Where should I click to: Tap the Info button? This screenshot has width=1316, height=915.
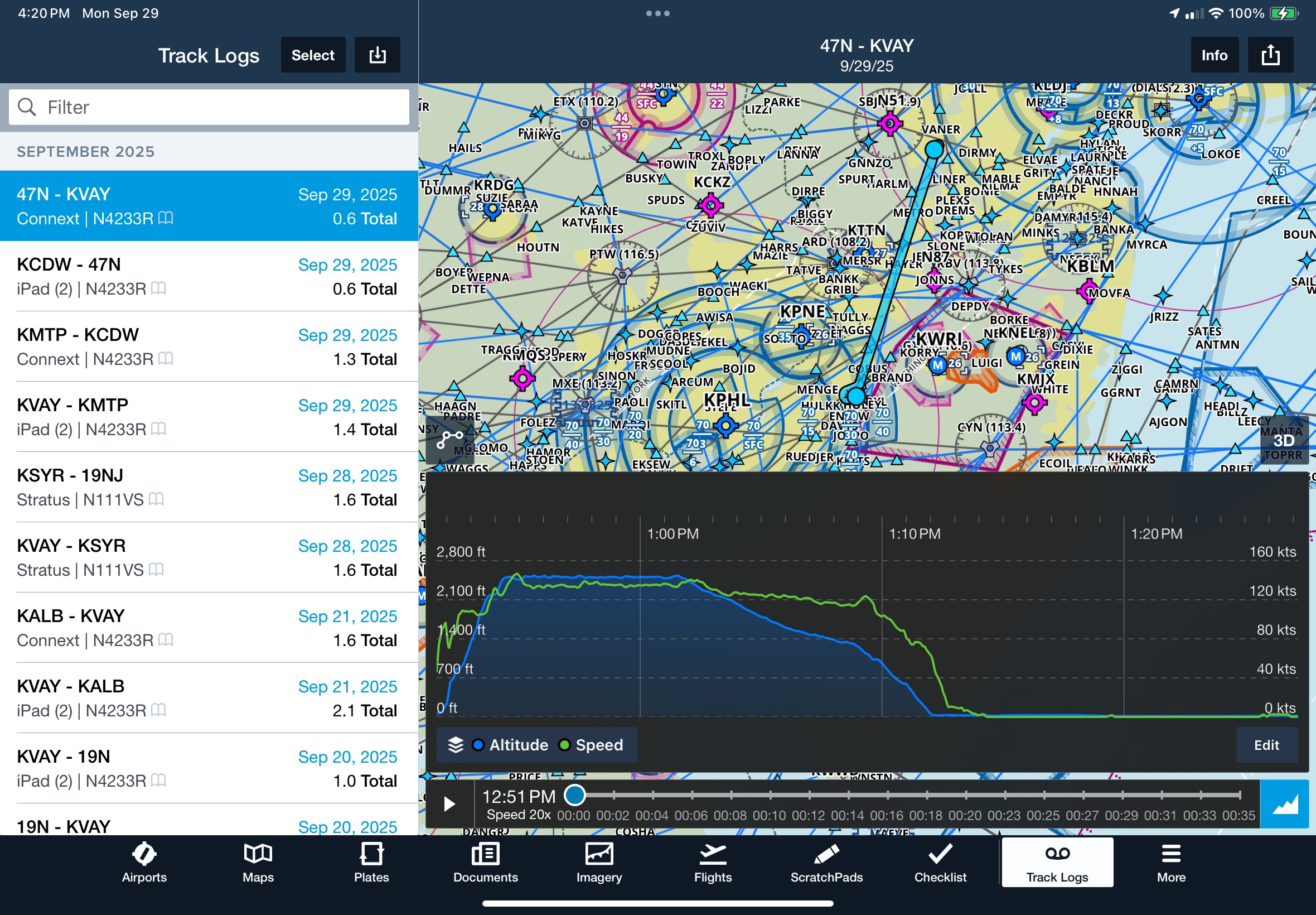[1214, 55]
